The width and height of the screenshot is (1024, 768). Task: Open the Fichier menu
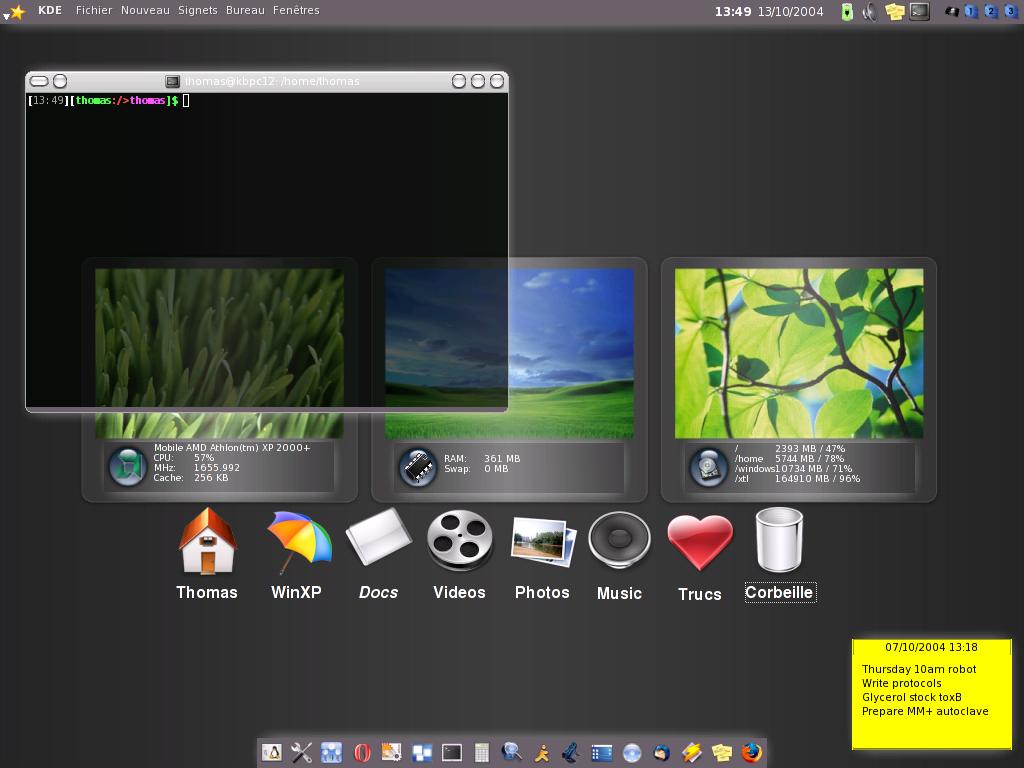click(93, 10)
